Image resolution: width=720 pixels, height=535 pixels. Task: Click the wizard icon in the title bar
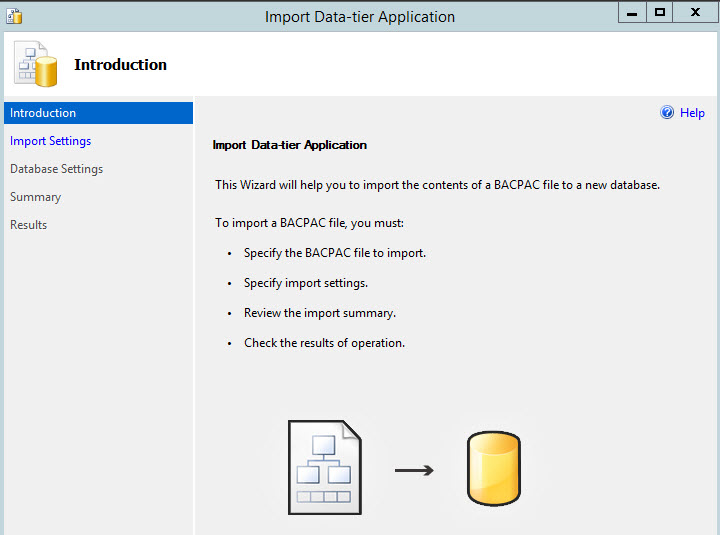[14, 16]
